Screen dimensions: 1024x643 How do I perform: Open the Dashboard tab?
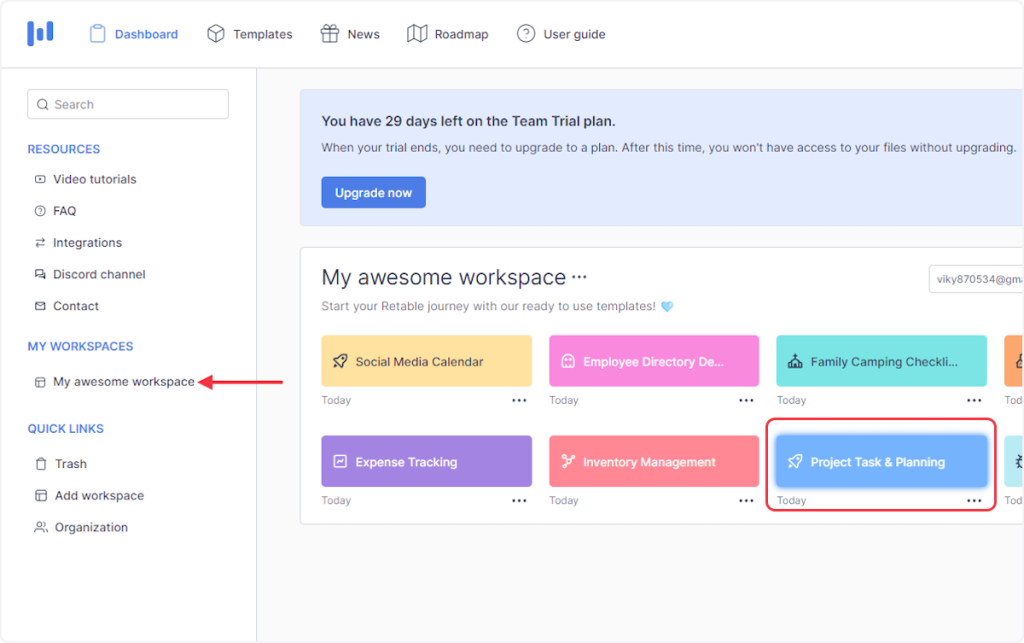point(134,34)
